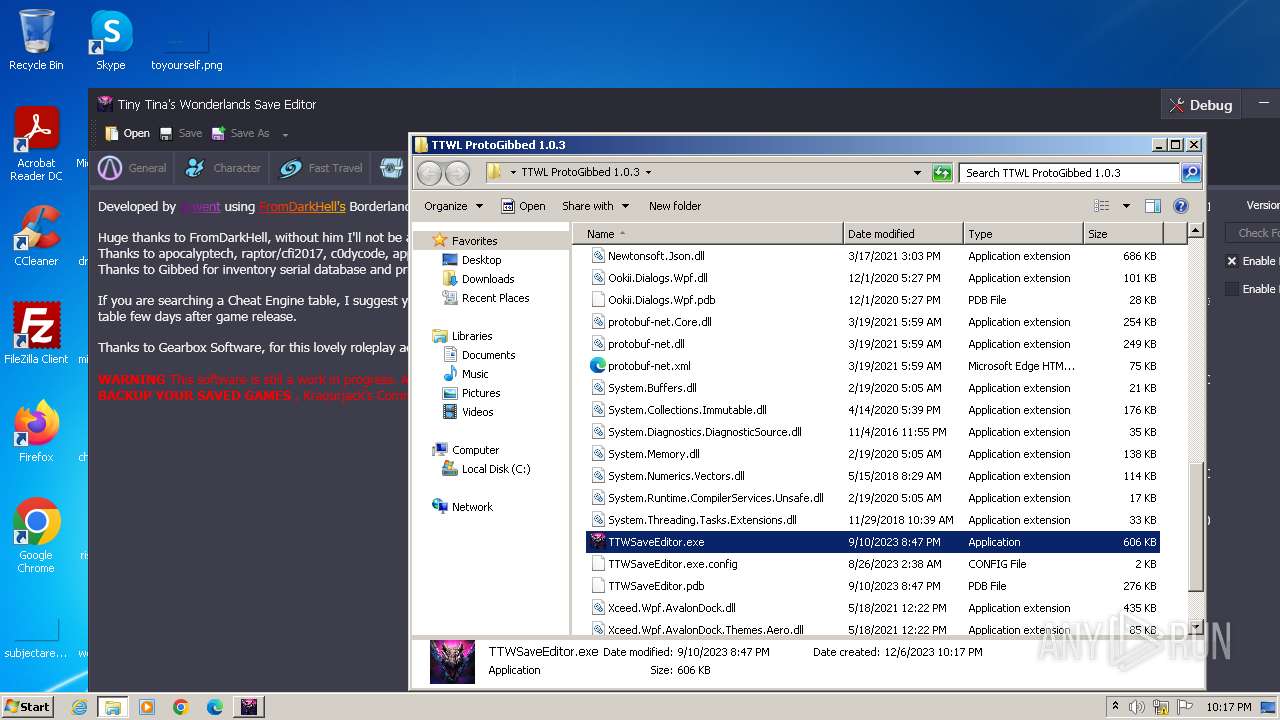
Task: Click the search magnifier icon
Action: [1191, 173]
